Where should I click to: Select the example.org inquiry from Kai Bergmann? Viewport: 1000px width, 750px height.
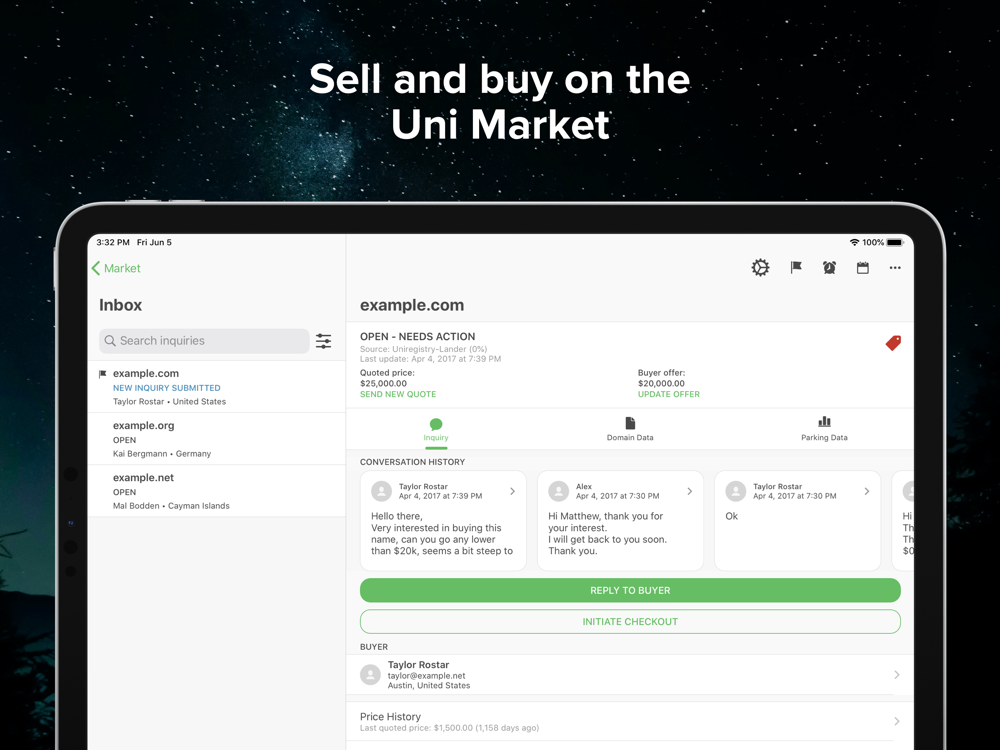[x=217, y=439]
